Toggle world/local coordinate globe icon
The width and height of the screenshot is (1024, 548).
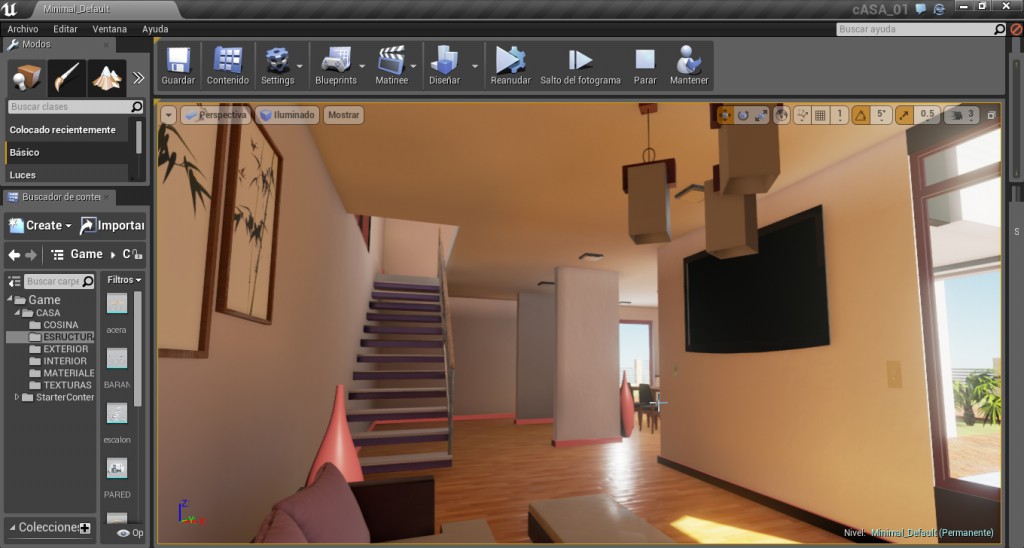tap(781, 116)
